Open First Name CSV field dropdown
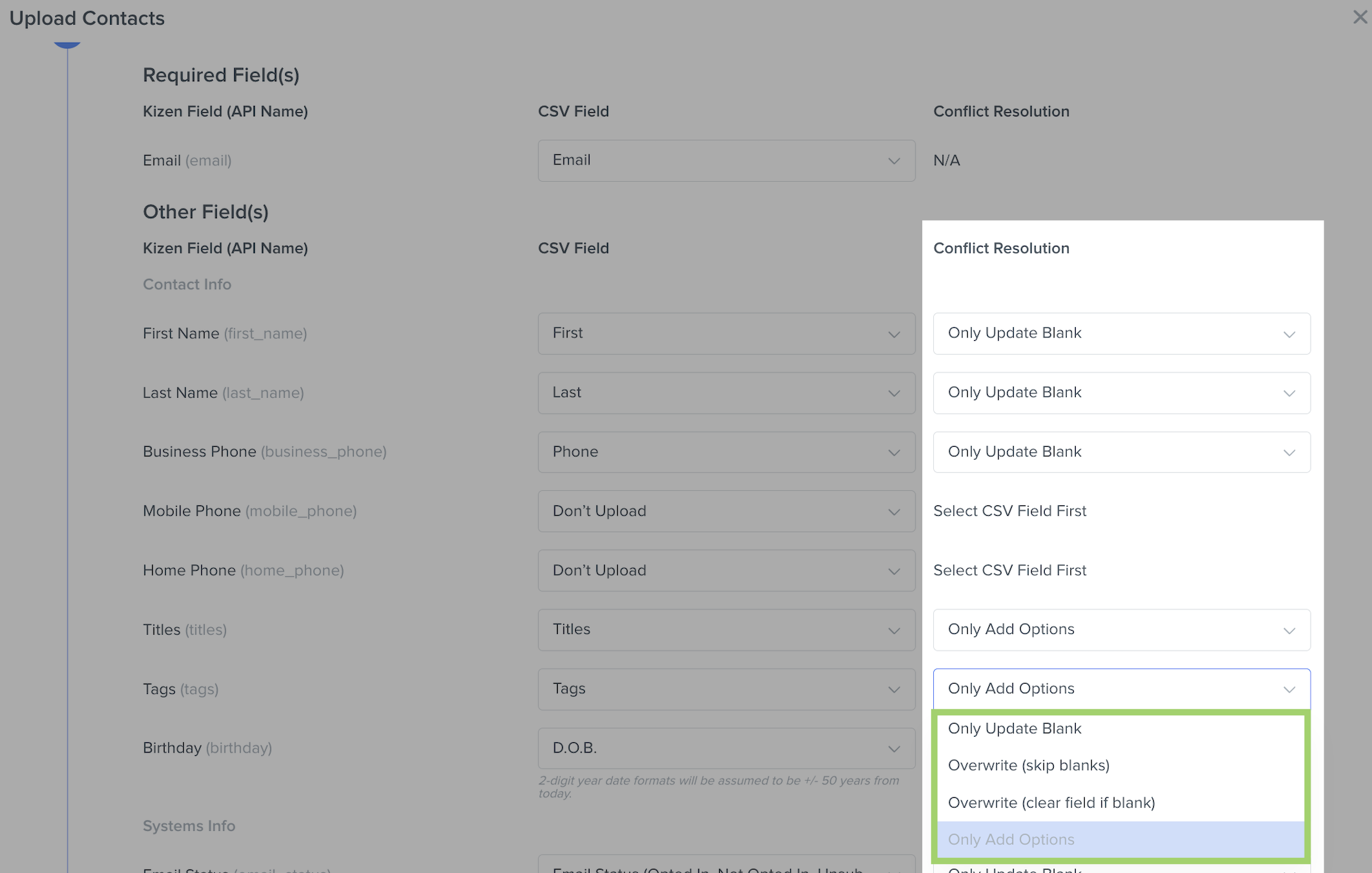Image resolution: width=1372 pixels, height=873 pixels. click(726, 334)
